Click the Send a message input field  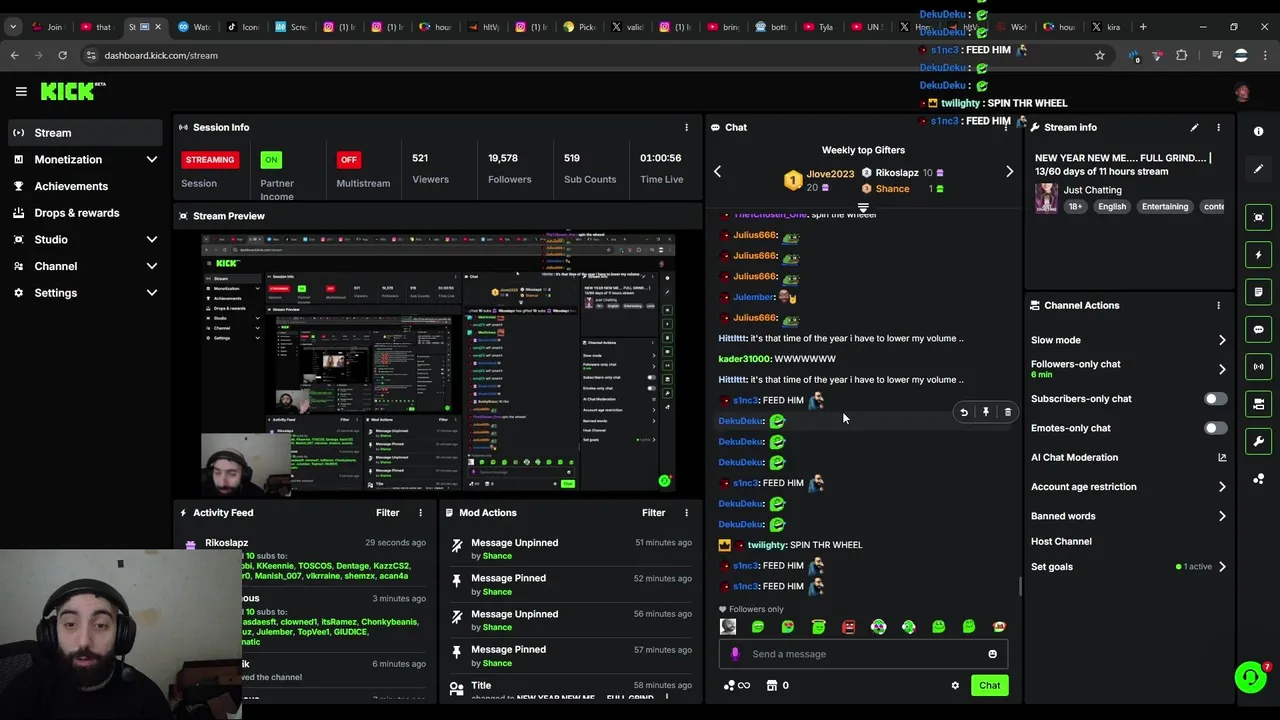tap(864, 654)
